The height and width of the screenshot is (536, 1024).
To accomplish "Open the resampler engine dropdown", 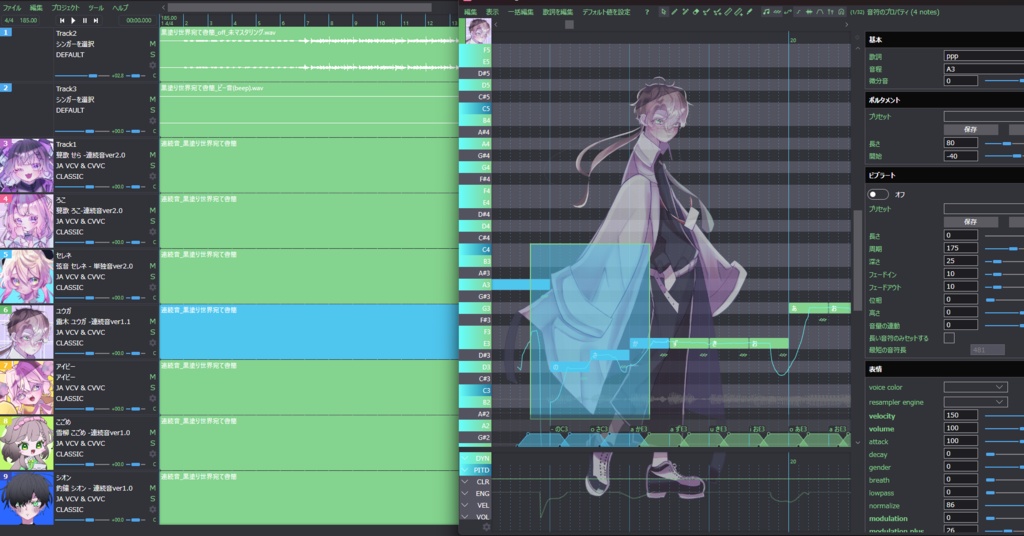I will click(974, 402).
